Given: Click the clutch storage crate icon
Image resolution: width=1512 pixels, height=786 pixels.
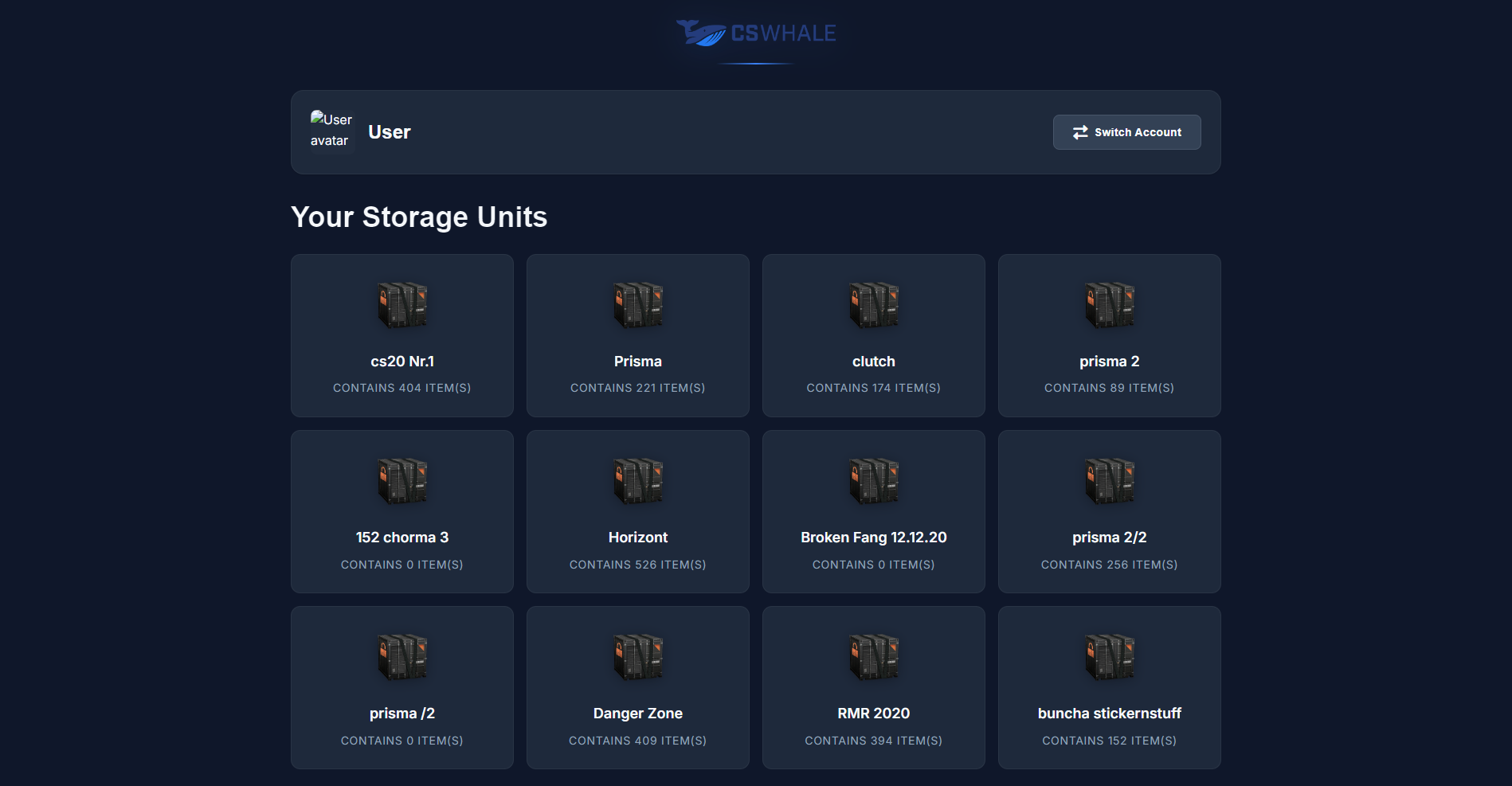Looking at the screenshot, I should pos(873,305).
